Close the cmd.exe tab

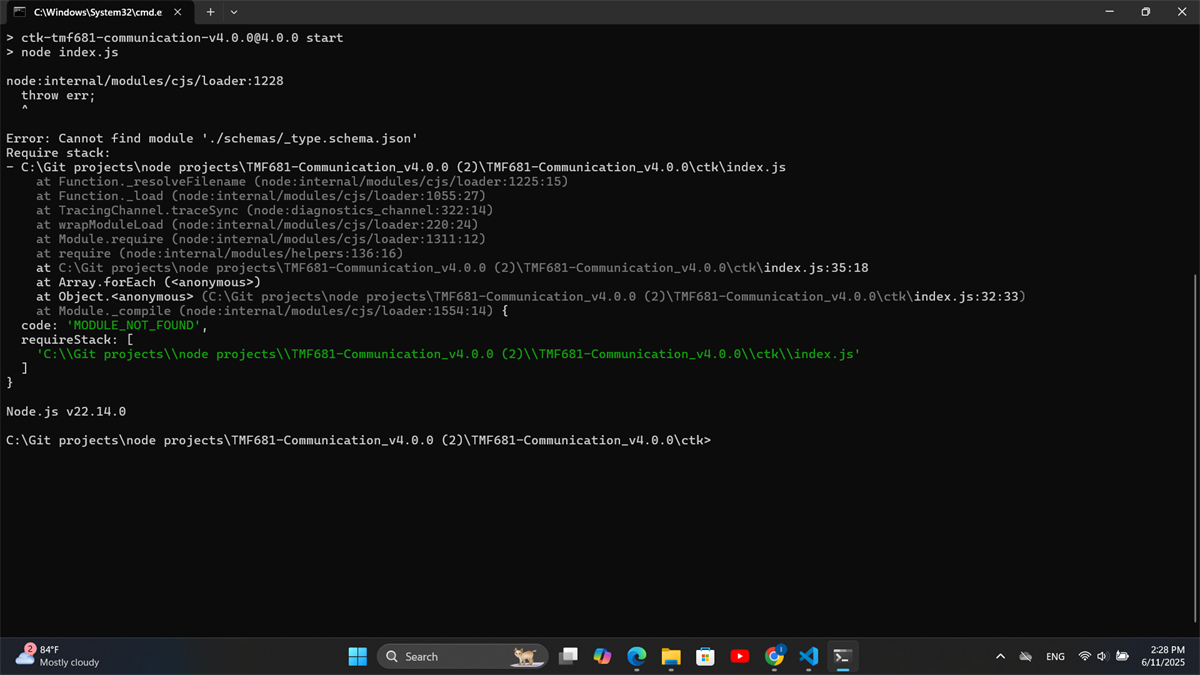coord(177,12)
